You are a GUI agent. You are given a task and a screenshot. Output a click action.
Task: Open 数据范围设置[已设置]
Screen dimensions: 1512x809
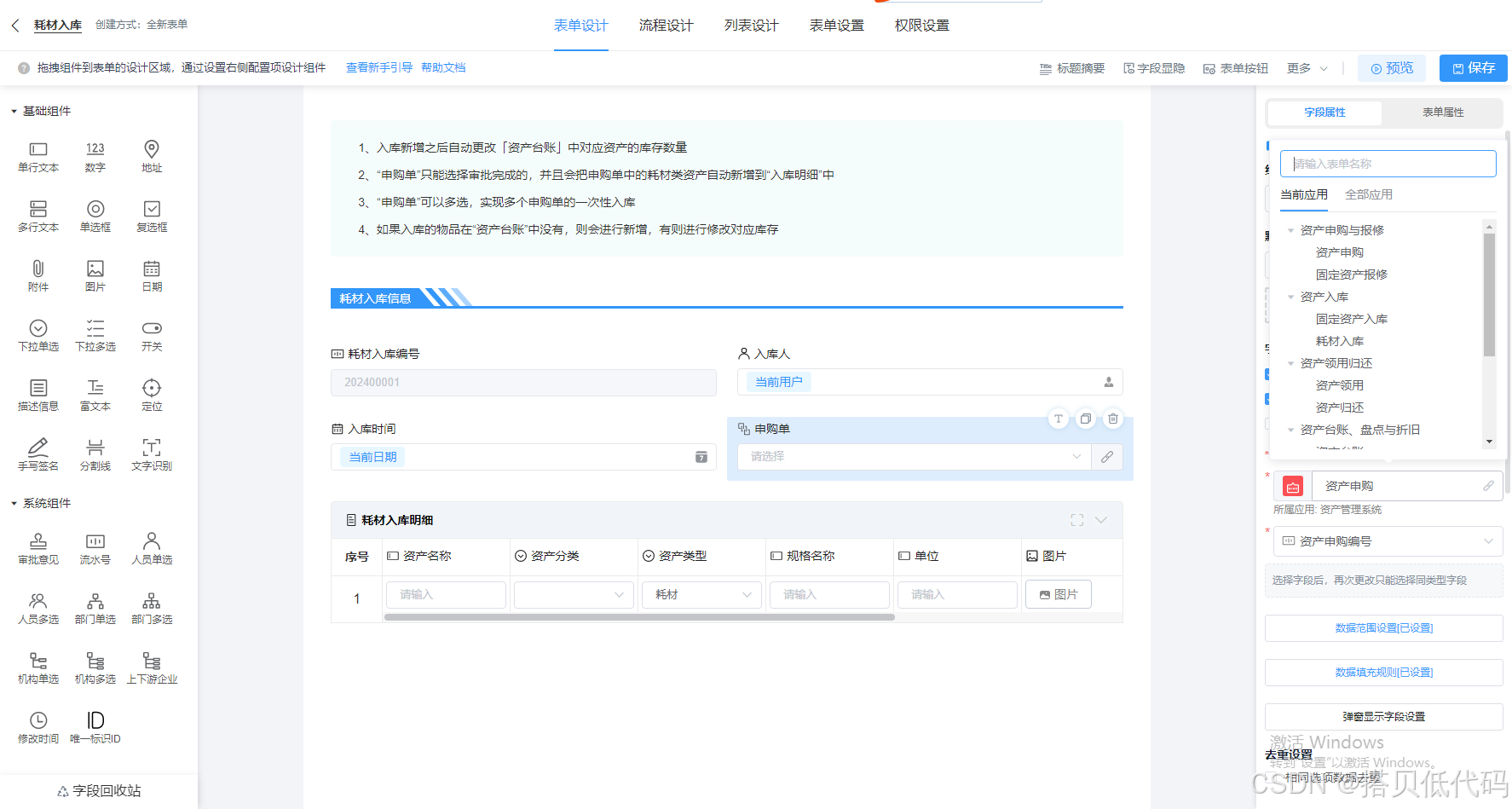click(1384, 628)
